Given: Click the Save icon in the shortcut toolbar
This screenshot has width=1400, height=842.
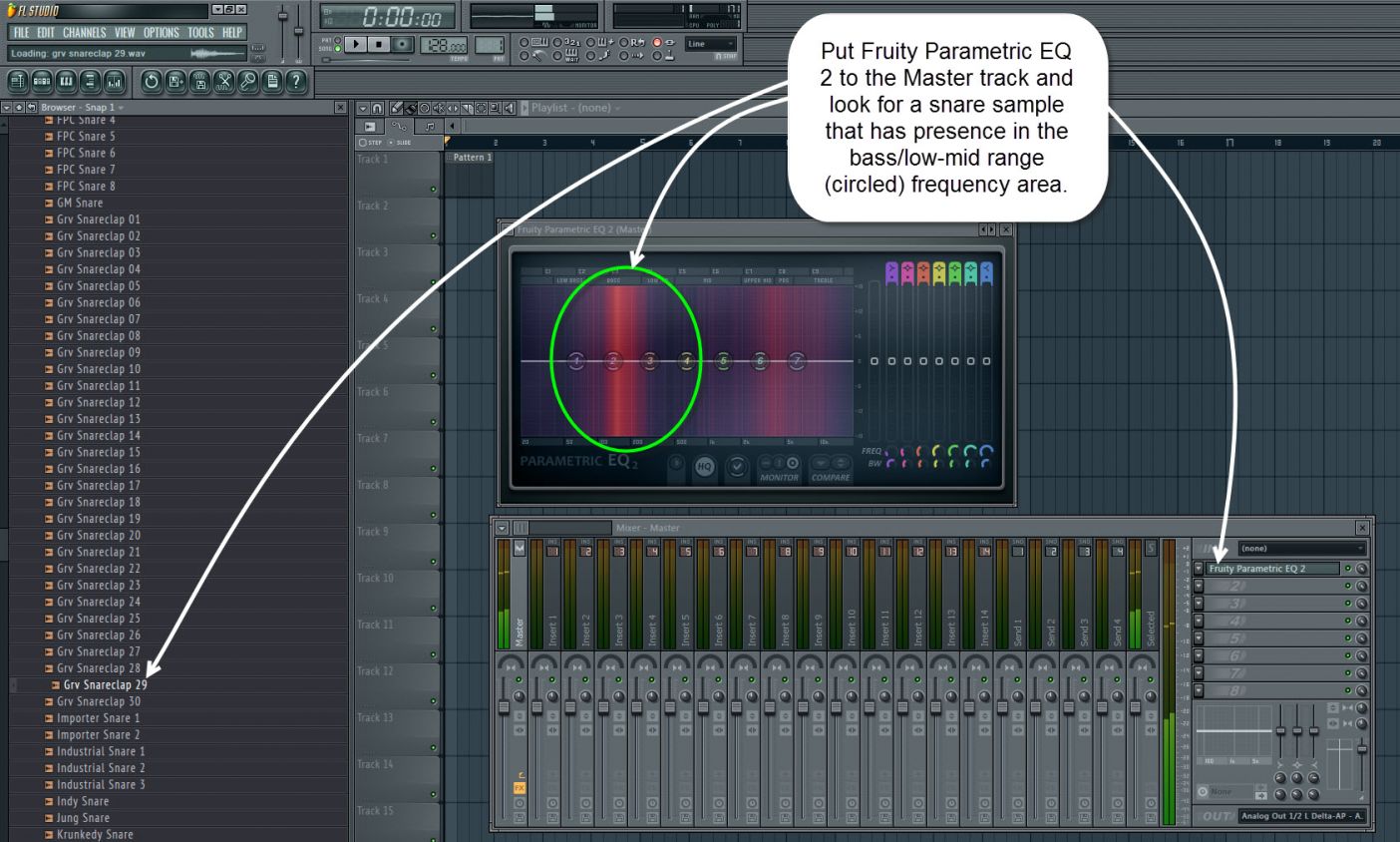Looking at the screenshot, I should click(x=176, y=83).
